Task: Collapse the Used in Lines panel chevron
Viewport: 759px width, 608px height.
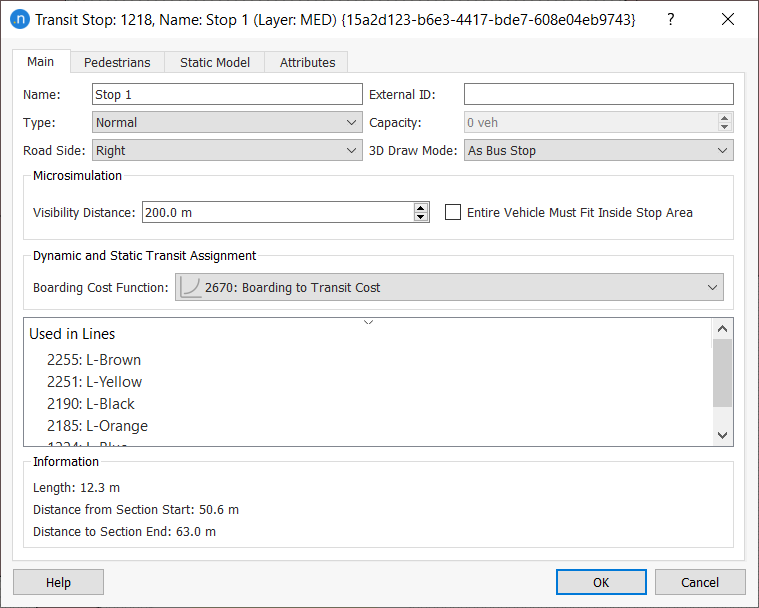Action: 368,322
